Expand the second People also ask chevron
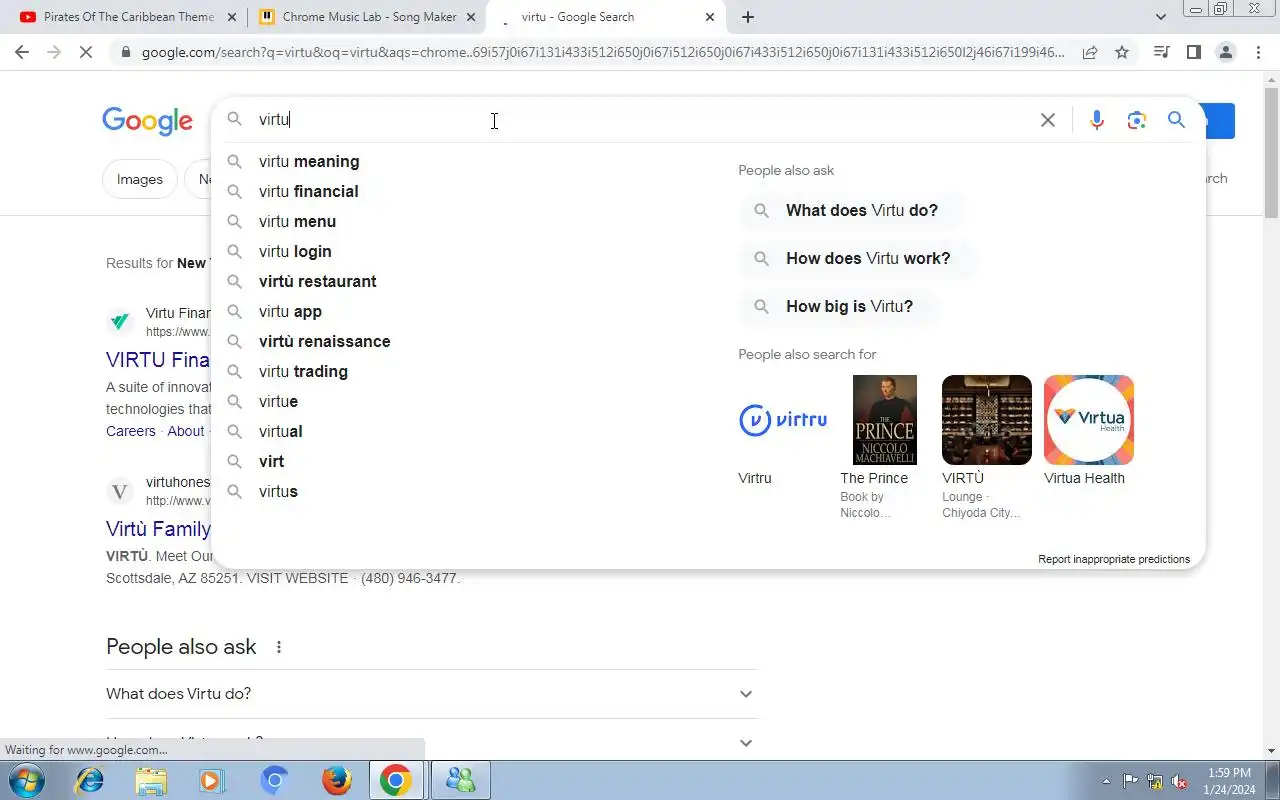 (x=746, y=742)
